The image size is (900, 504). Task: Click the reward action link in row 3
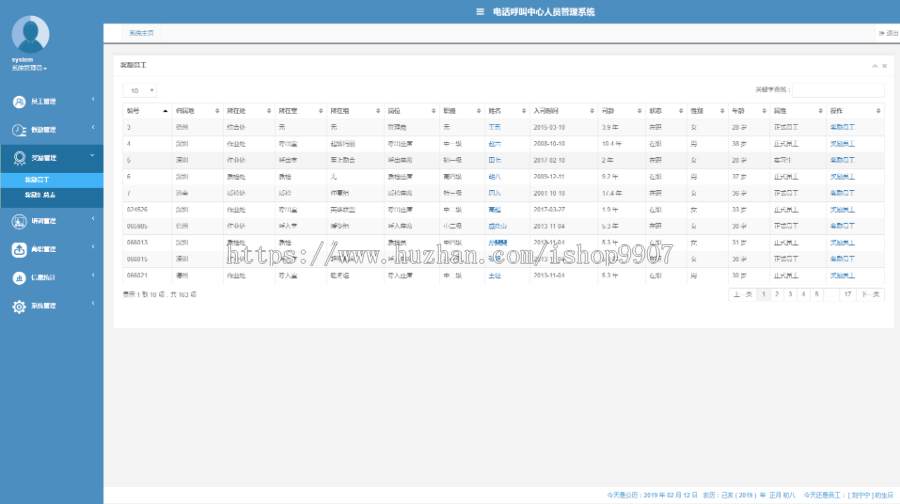tap(842, 127)
